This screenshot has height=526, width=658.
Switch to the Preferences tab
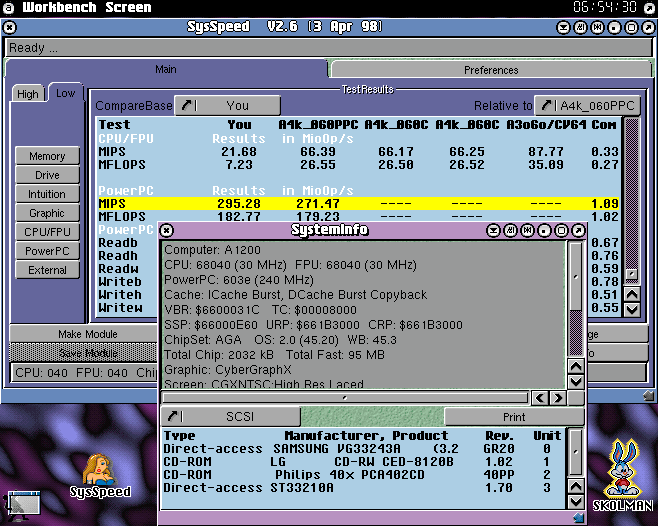tap(491, 70)
